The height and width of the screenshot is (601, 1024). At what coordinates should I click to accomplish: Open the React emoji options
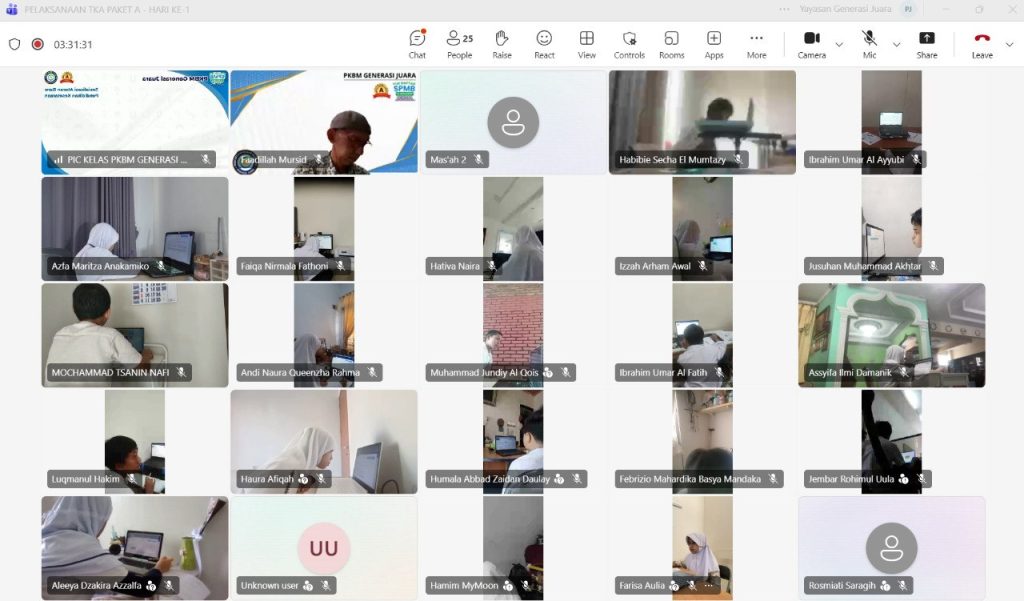tap(544, 43)
